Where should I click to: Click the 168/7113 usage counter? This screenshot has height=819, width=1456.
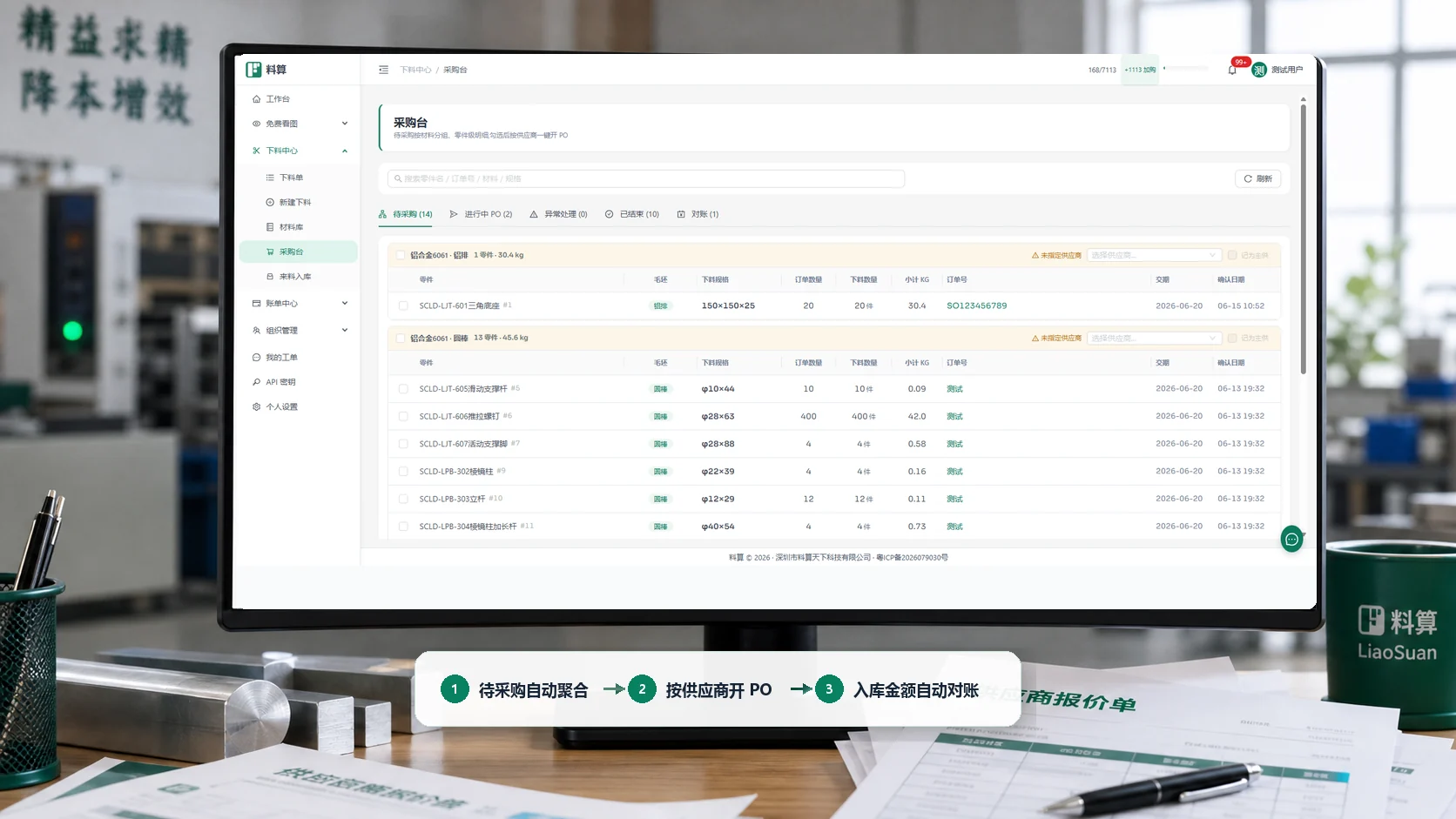tap(1102, 70)
